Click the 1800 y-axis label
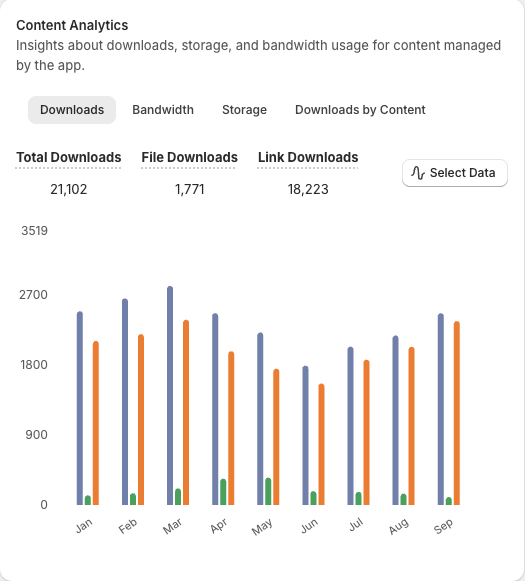Screen dimensions: 525x581 34,365
